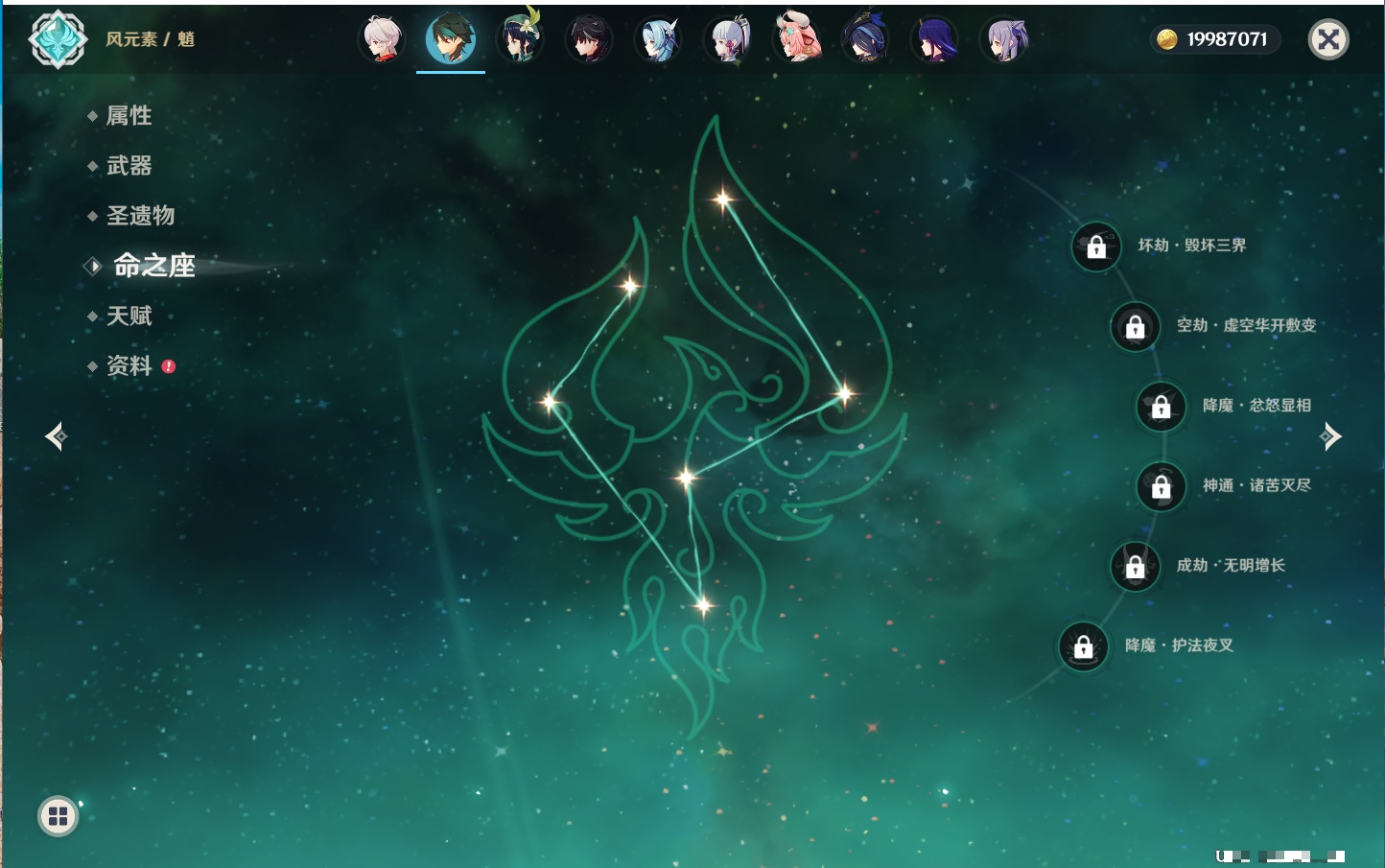This screenshot has width=1385, height=868.
Task: Click the Mora amount 19987071
Action: 1227,39
